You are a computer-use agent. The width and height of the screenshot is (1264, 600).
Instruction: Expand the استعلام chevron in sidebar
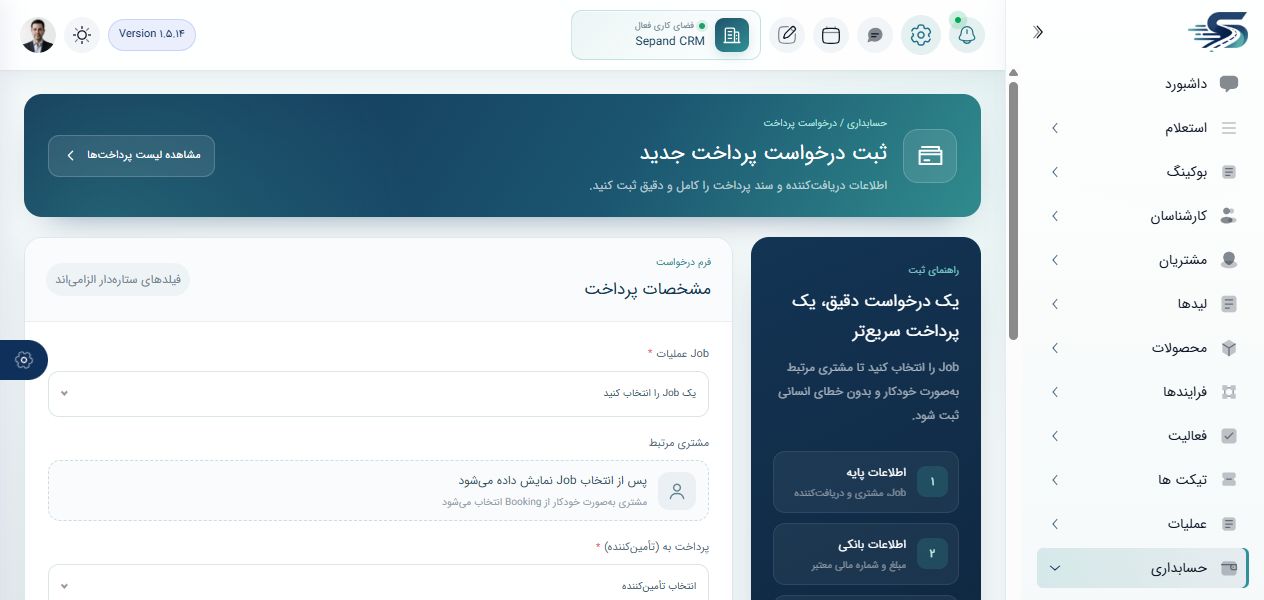point(1054,128)
